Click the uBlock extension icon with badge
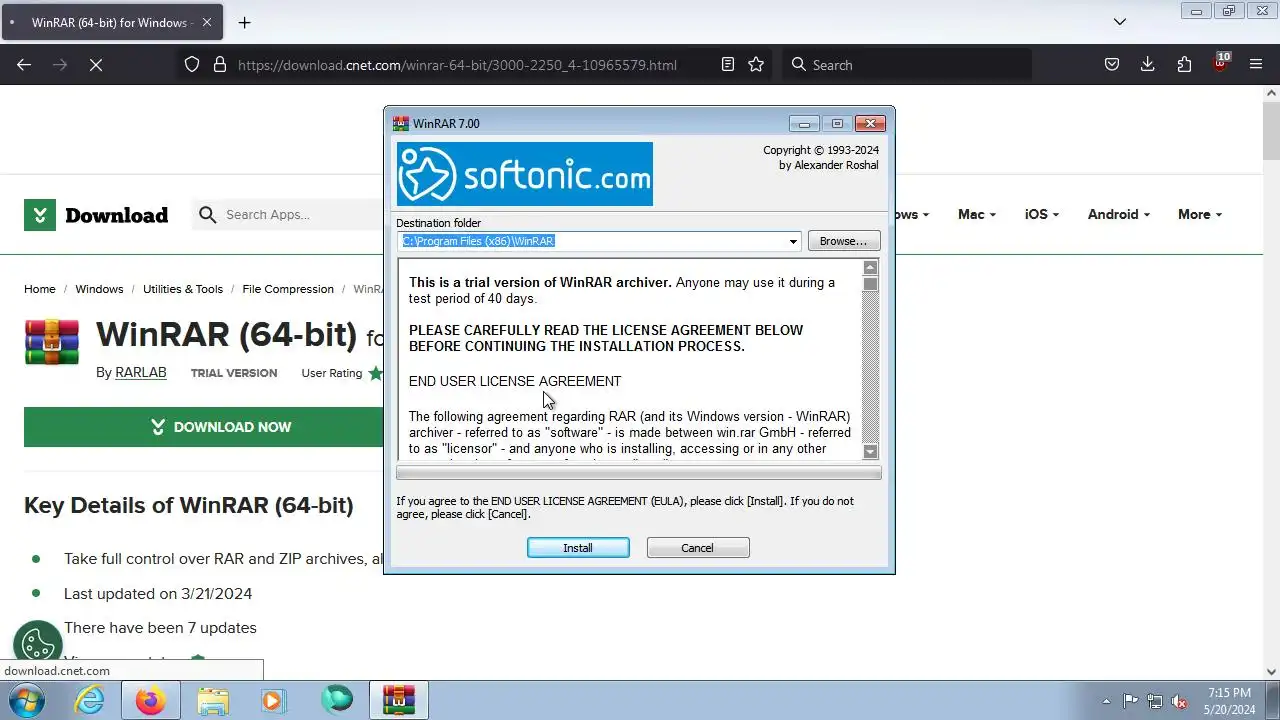 [x=1220, y=63]
